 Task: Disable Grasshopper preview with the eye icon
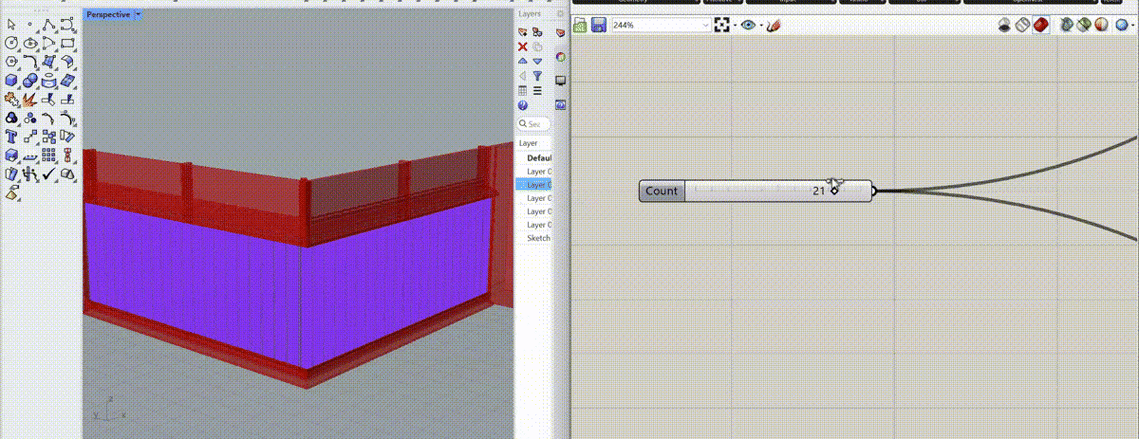[1005, 25]
